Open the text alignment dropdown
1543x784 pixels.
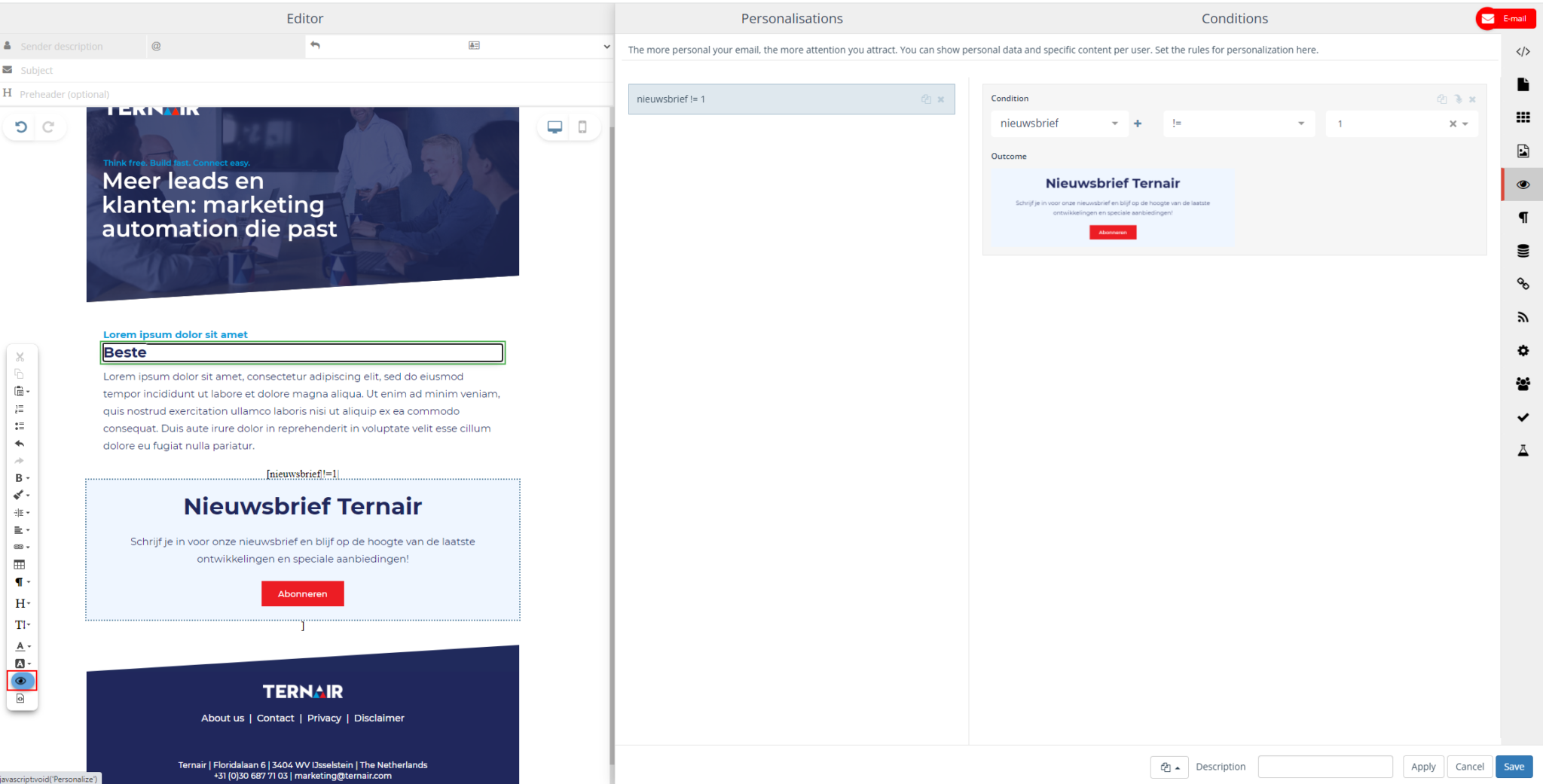click(x=22, y=530)
